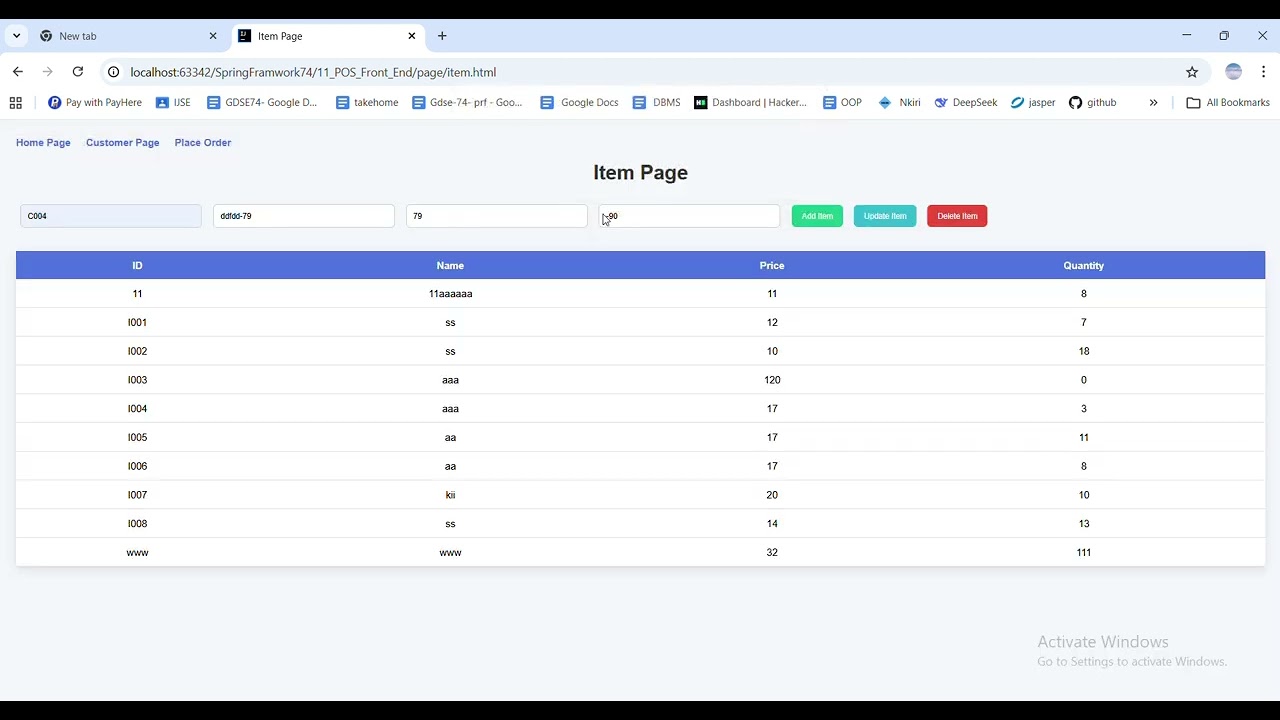The height and width of the screenshot is (720, 1280).
Task: Click the Quantity column header
Action: coord(1084,266)
